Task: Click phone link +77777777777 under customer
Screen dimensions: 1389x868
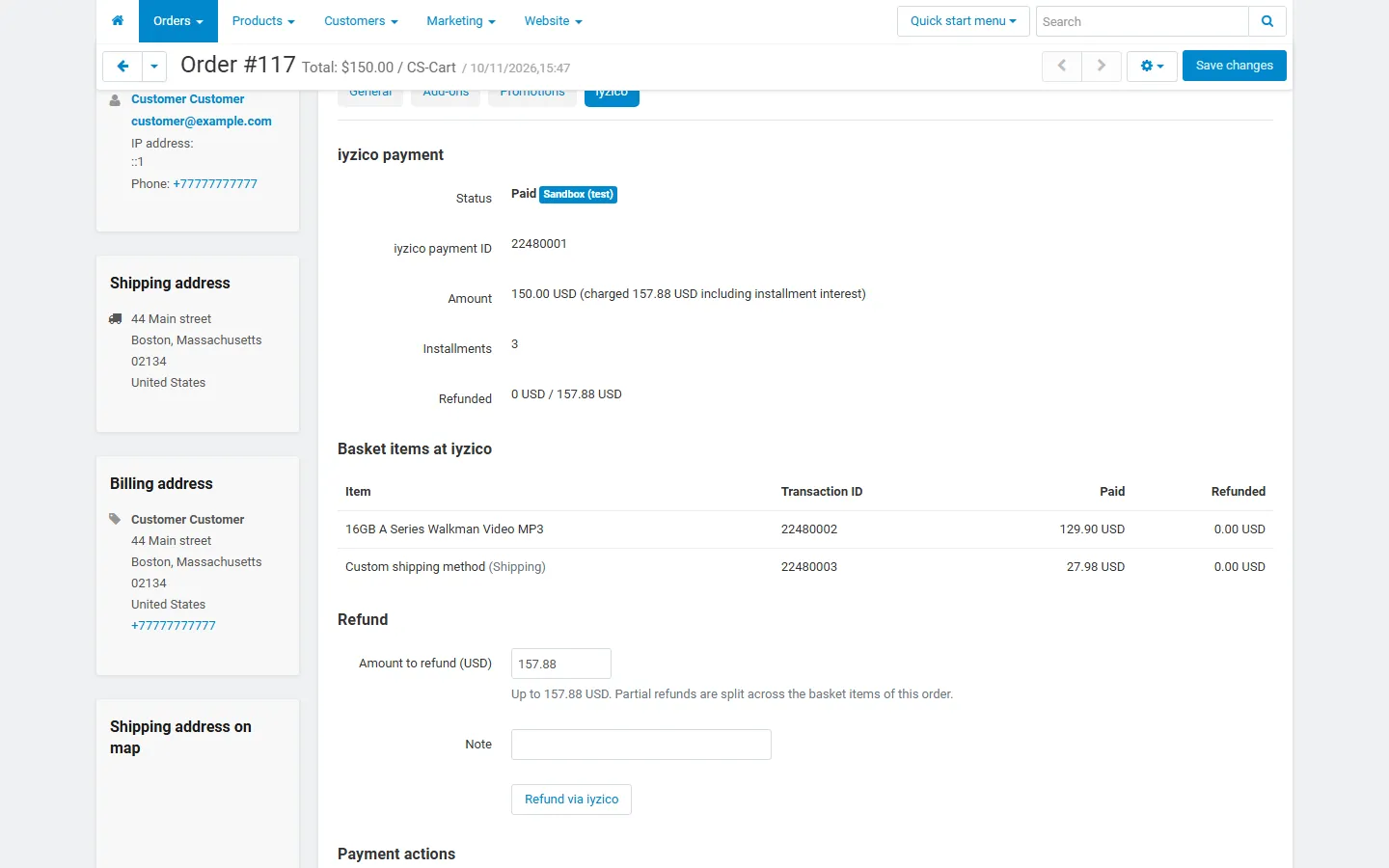Action: (x=215, y=184)
